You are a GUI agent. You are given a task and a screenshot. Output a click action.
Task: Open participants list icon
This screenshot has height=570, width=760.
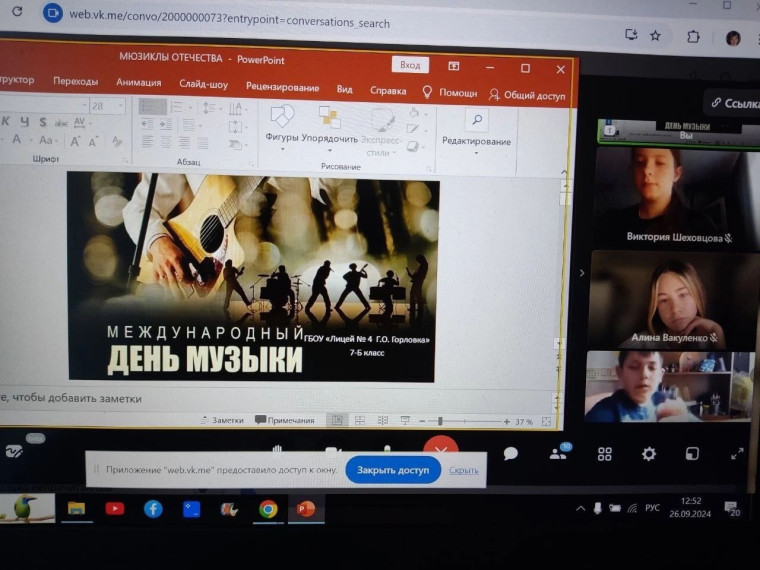[559, 453]
